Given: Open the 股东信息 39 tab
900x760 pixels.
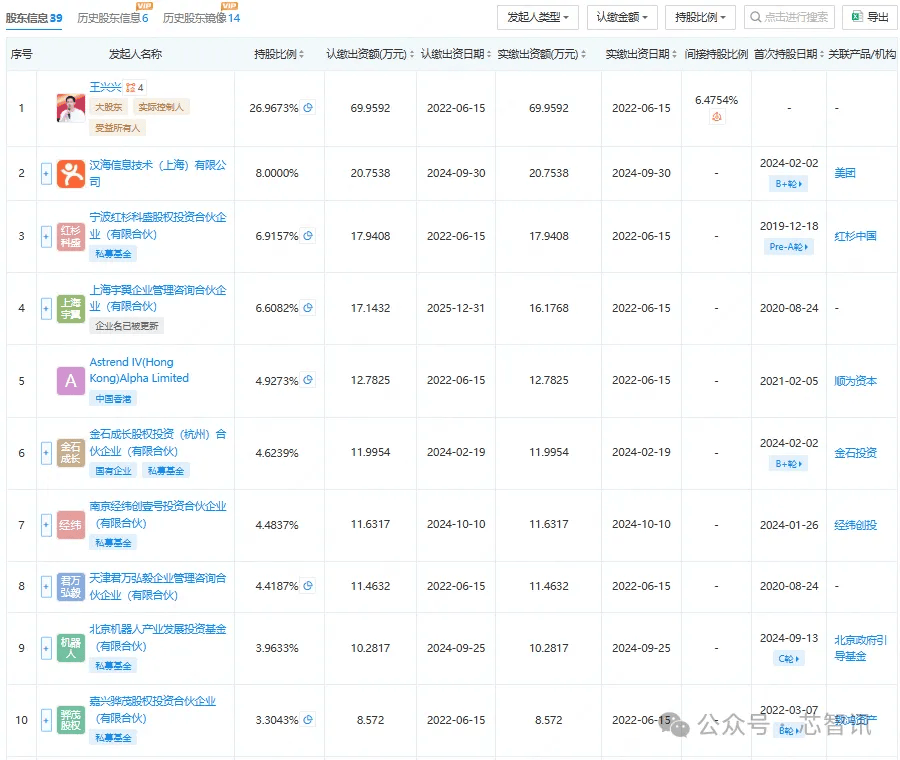Looking at the screenshot, I should [34, 18].
